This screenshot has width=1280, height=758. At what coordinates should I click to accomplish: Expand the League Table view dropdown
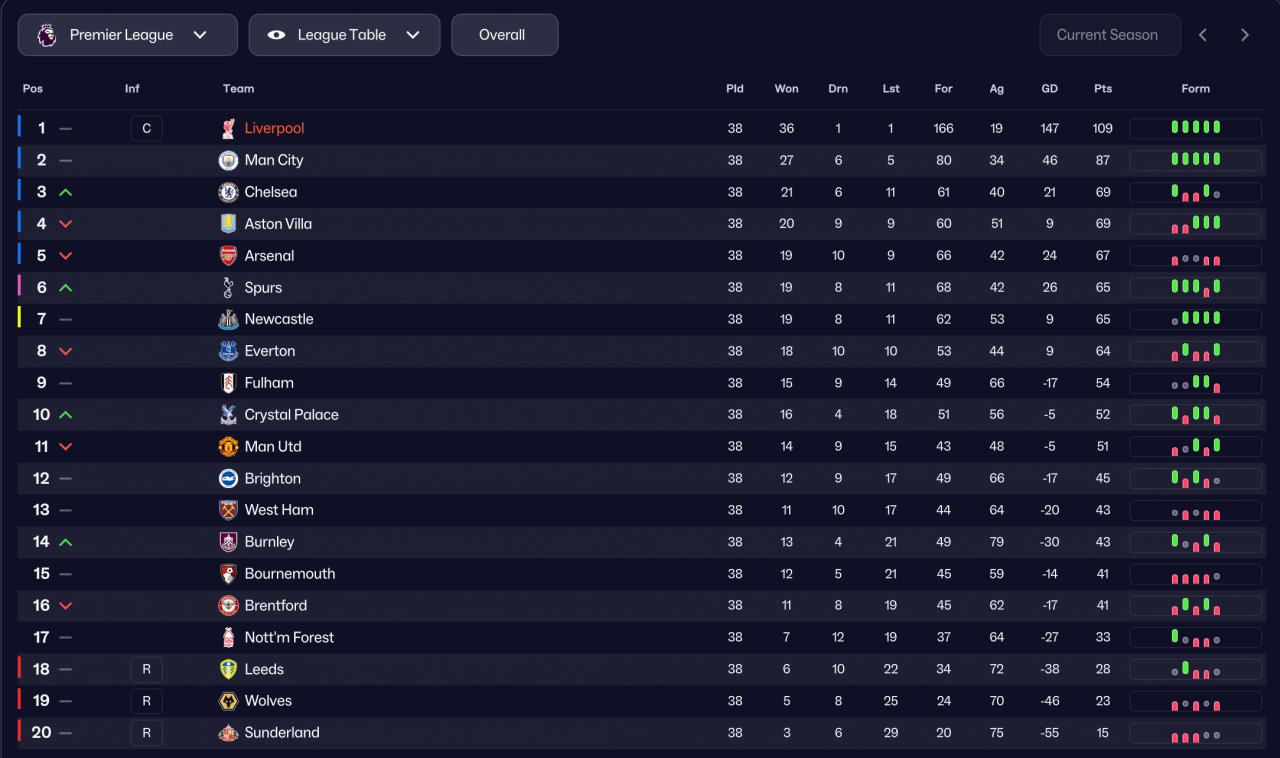344,35
